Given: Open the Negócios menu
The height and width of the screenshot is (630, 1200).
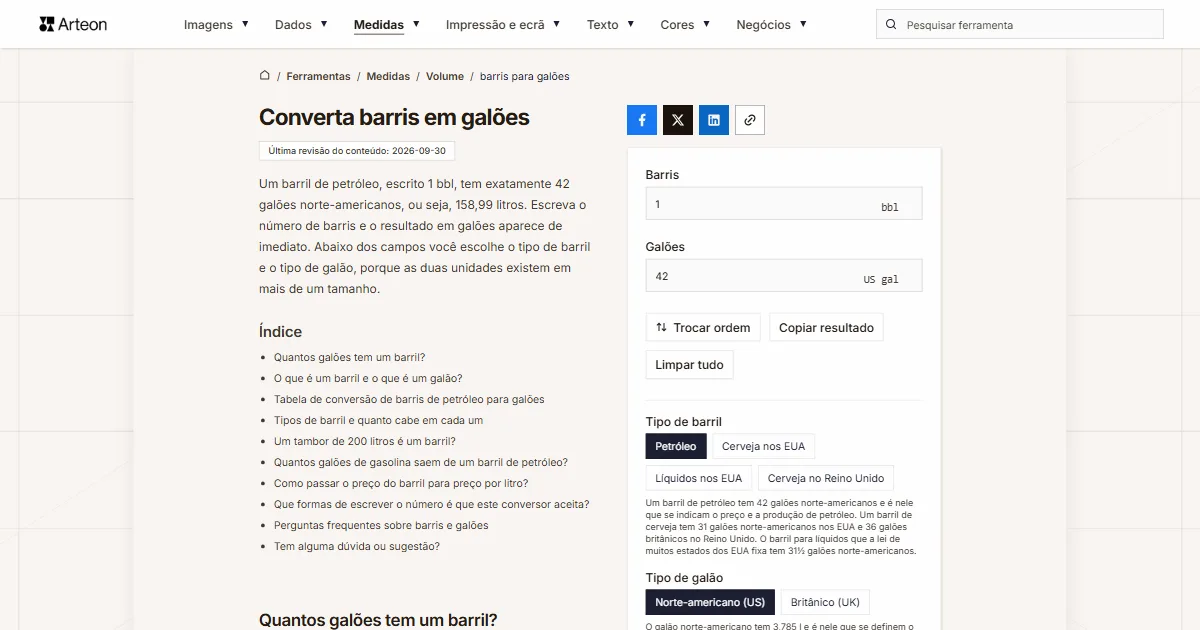Looking at the screenshot, I should pos(771,24).
